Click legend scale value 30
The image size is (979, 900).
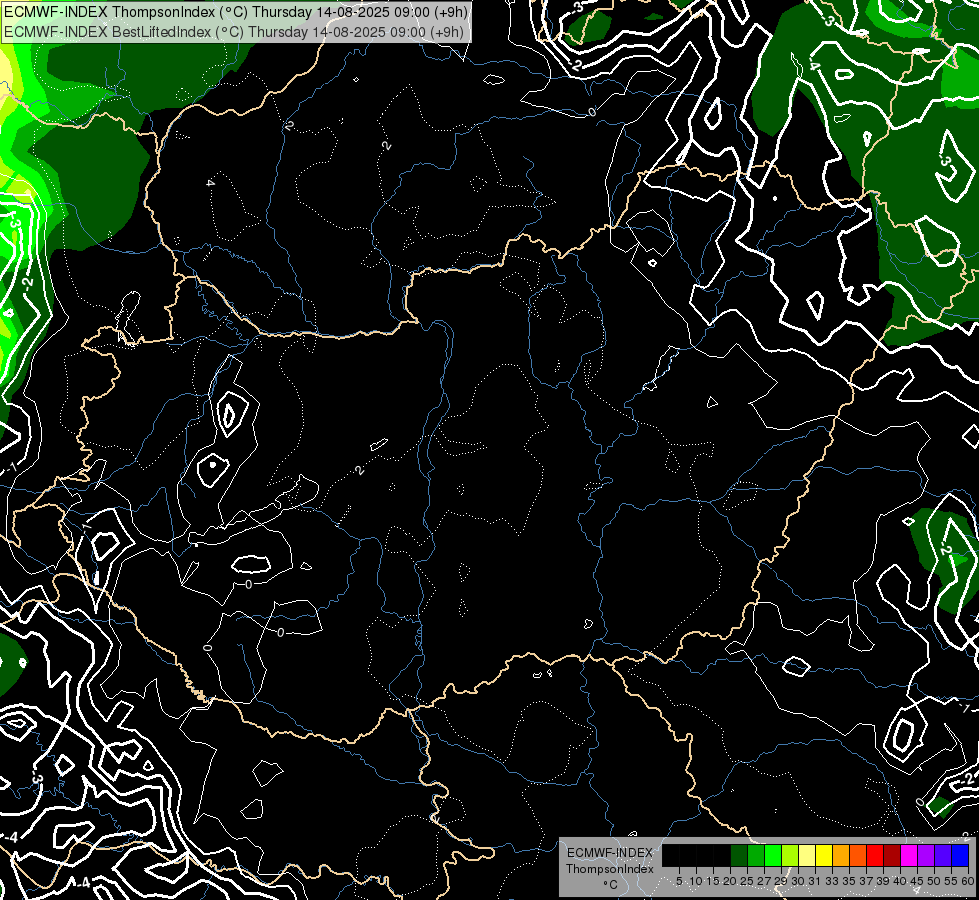[799, 881]
